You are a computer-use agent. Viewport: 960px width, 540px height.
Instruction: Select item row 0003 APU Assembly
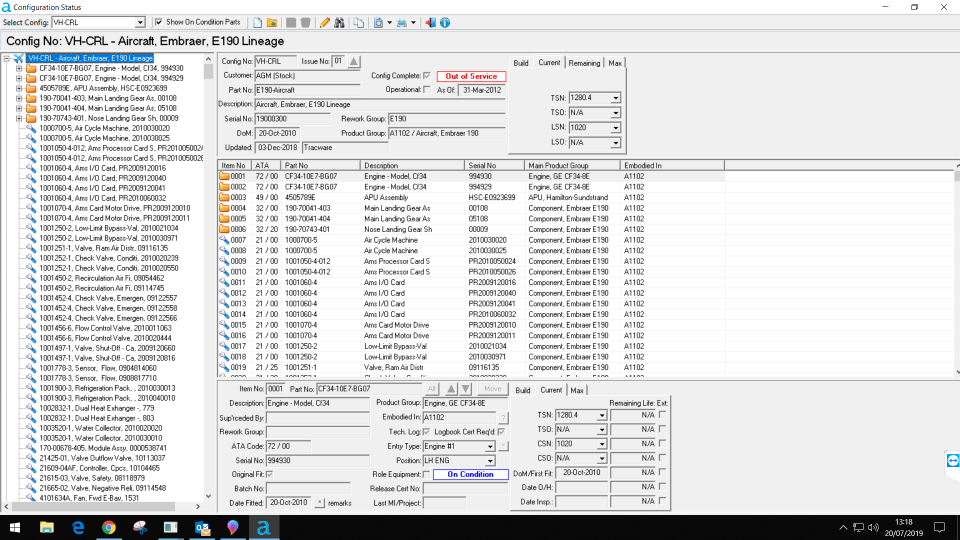(471, 197)
